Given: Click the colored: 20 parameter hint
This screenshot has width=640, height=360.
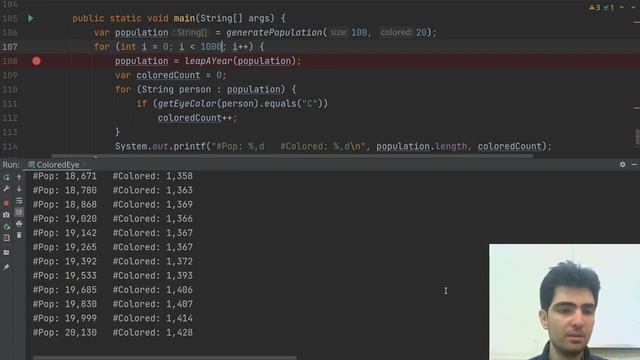Looking at the screenshot, I should (404, 33).
